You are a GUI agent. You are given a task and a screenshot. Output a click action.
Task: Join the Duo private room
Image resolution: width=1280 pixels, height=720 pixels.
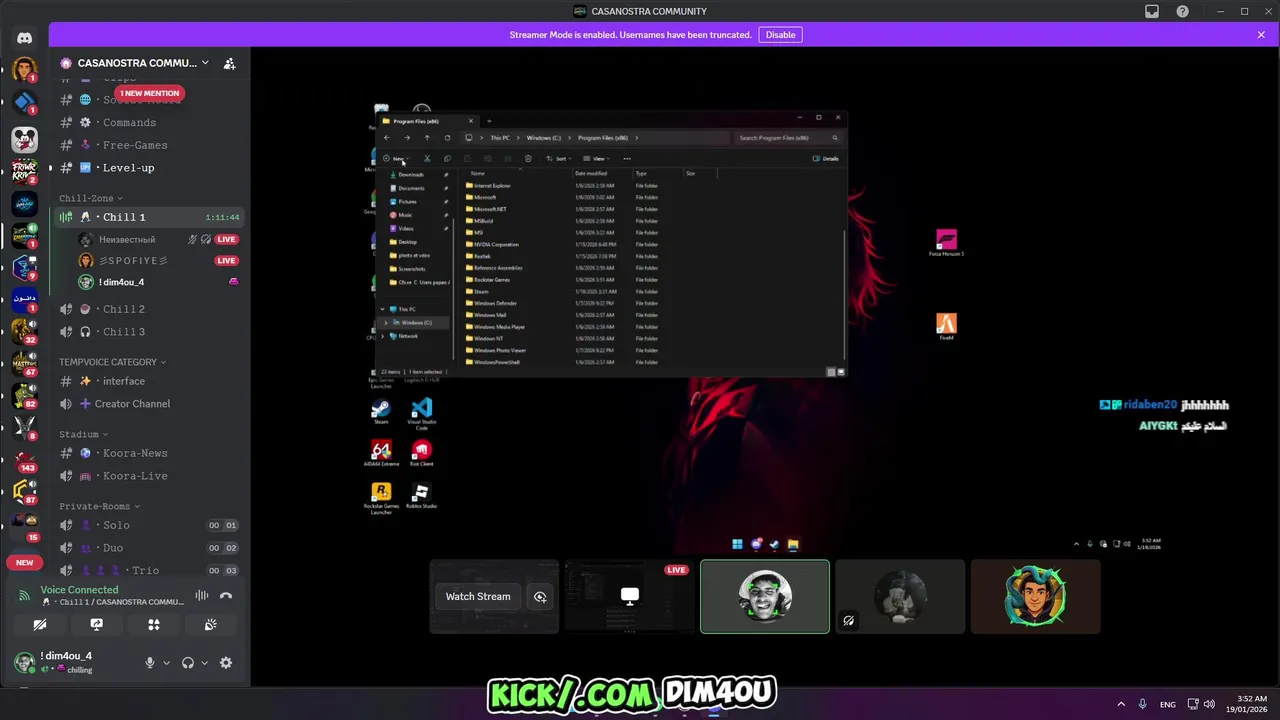[x=149, y=548]
